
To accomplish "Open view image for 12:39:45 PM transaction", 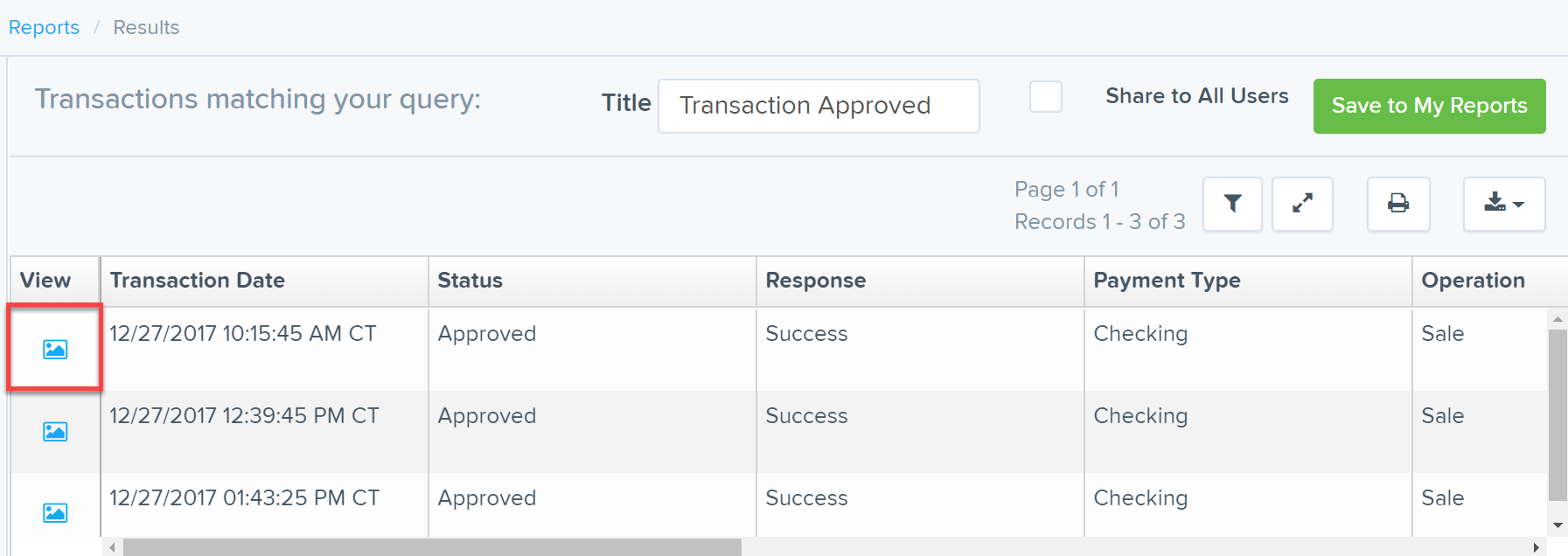I will point(55,432).
